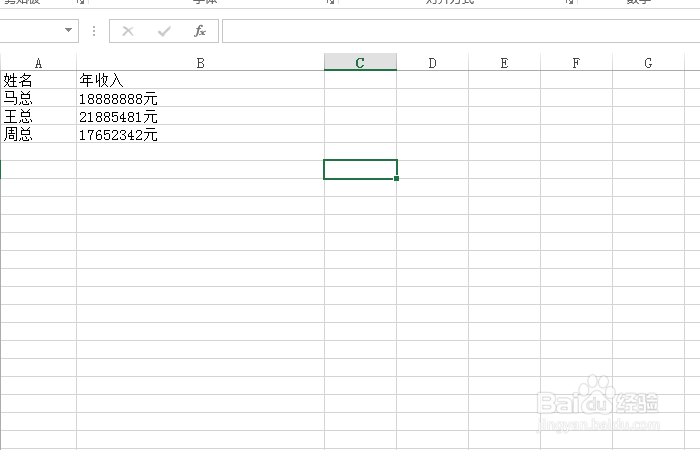Click into the formula bar input
This screenshot has height=450, width=700.
point(461,31)
